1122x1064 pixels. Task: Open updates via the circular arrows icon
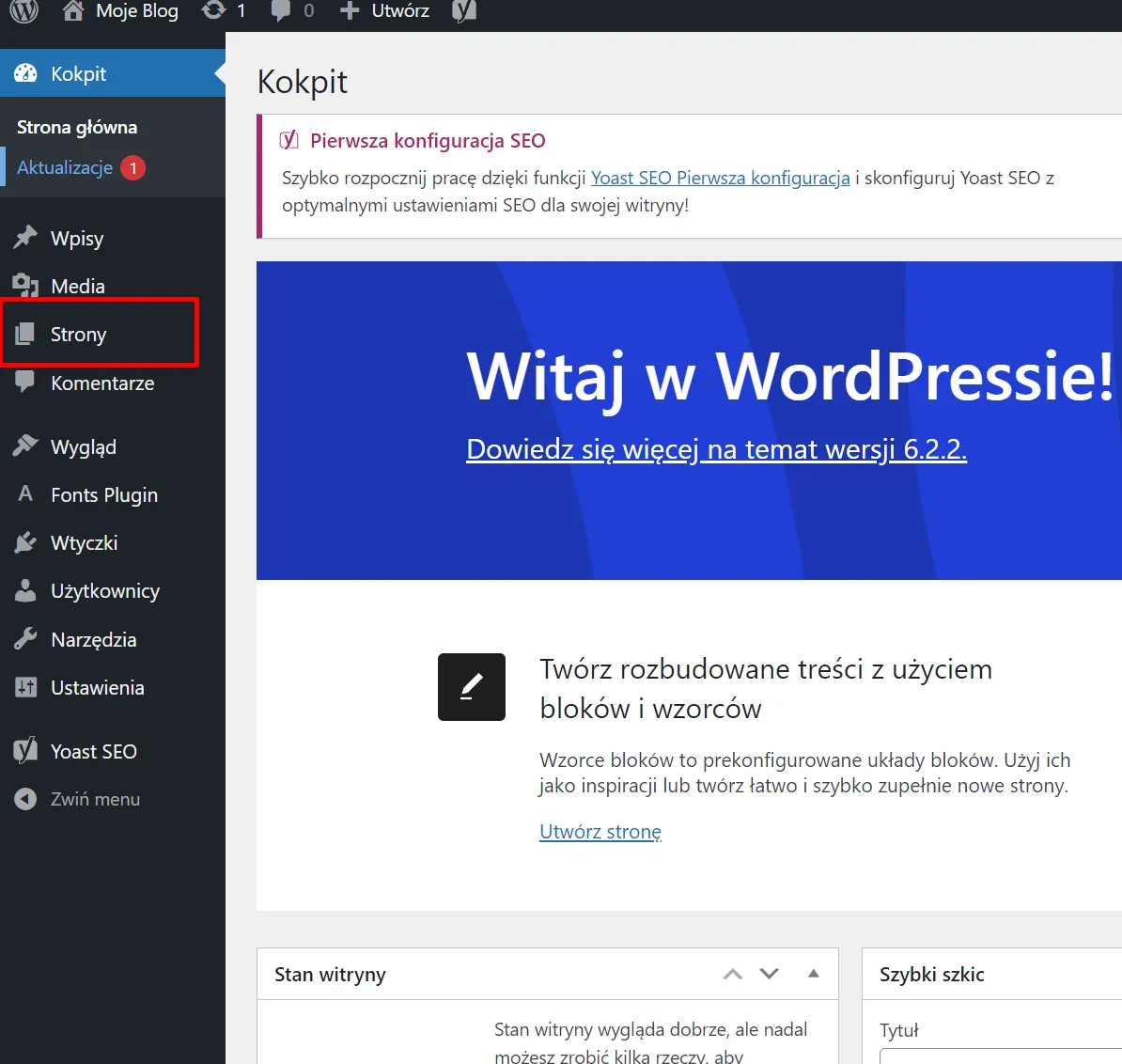click(x=214, y=12)
